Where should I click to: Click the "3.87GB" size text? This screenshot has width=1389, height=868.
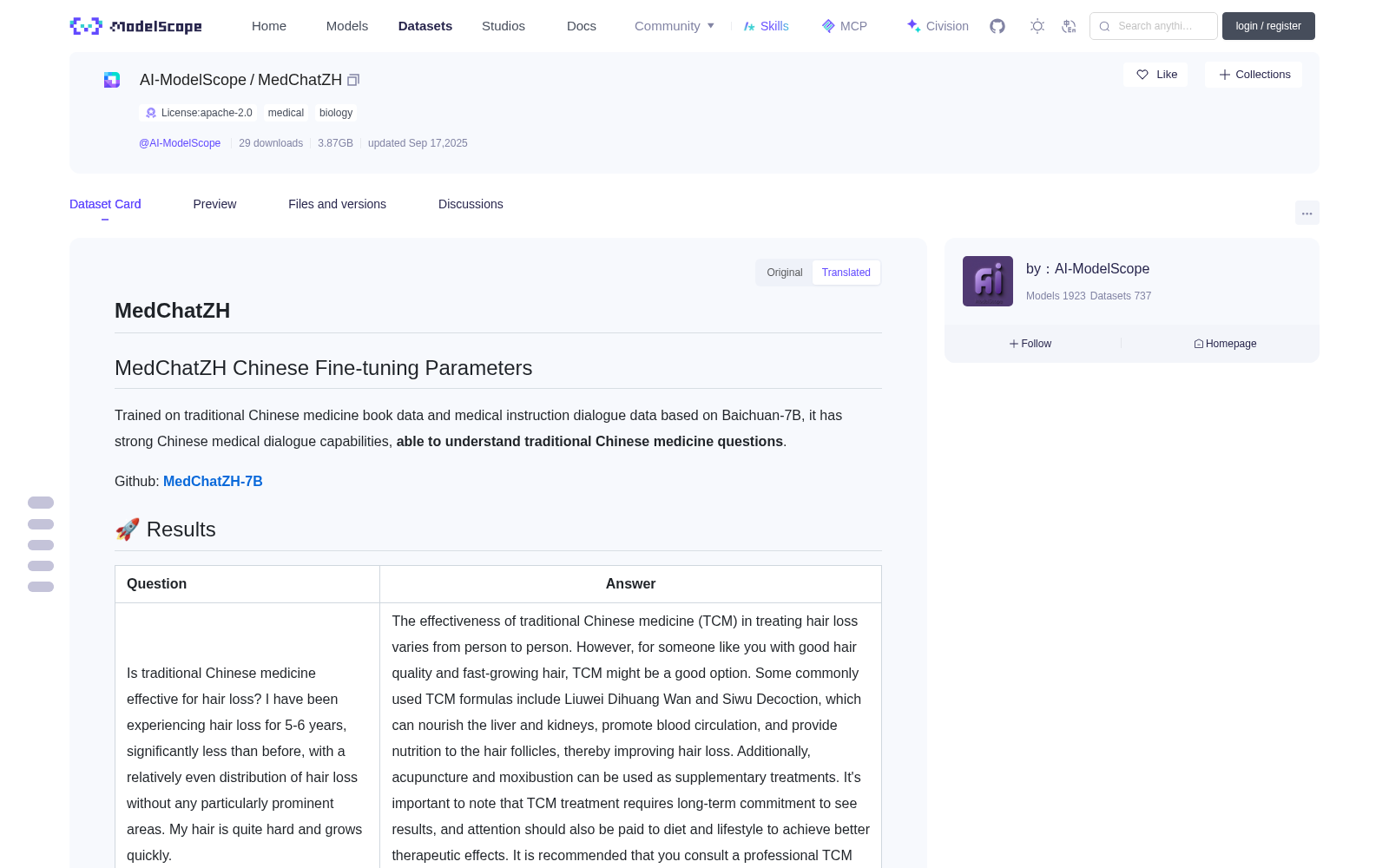point(335,143)
